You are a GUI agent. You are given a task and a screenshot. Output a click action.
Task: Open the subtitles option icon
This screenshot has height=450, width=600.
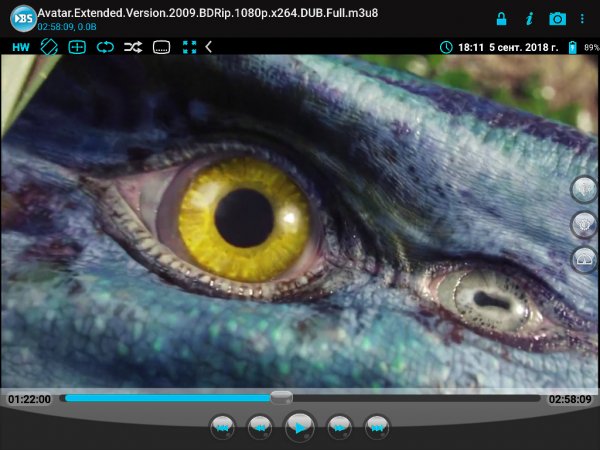(161, 47)
